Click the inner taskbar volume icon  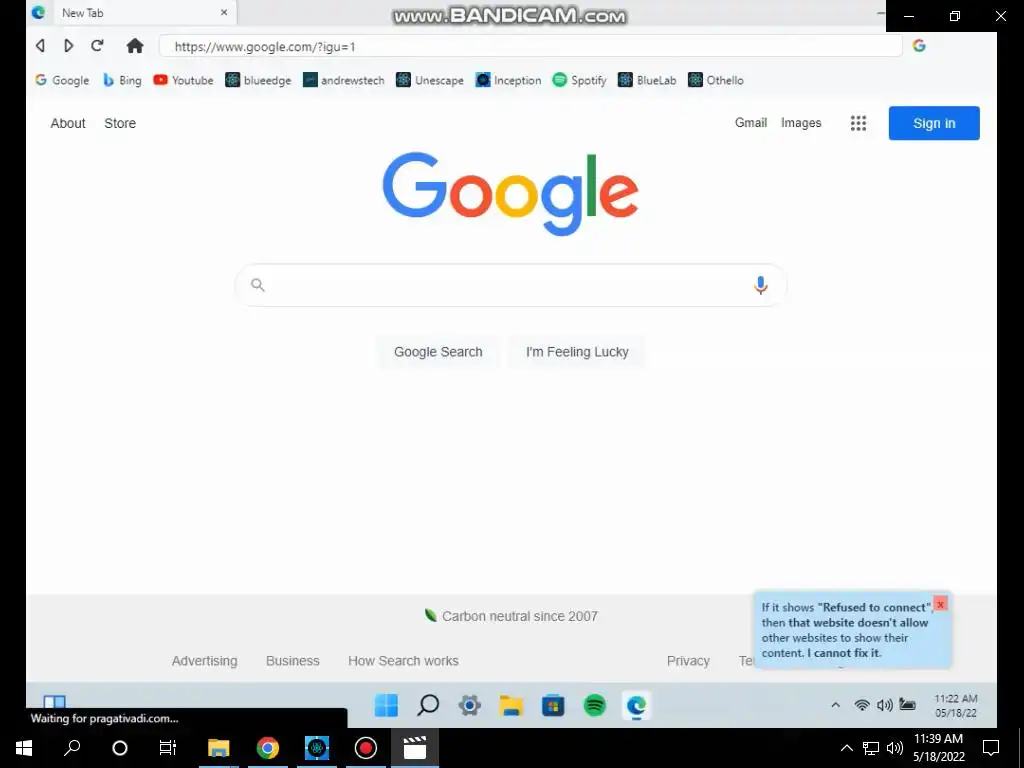pyautogui.click(x=885, y=705)
